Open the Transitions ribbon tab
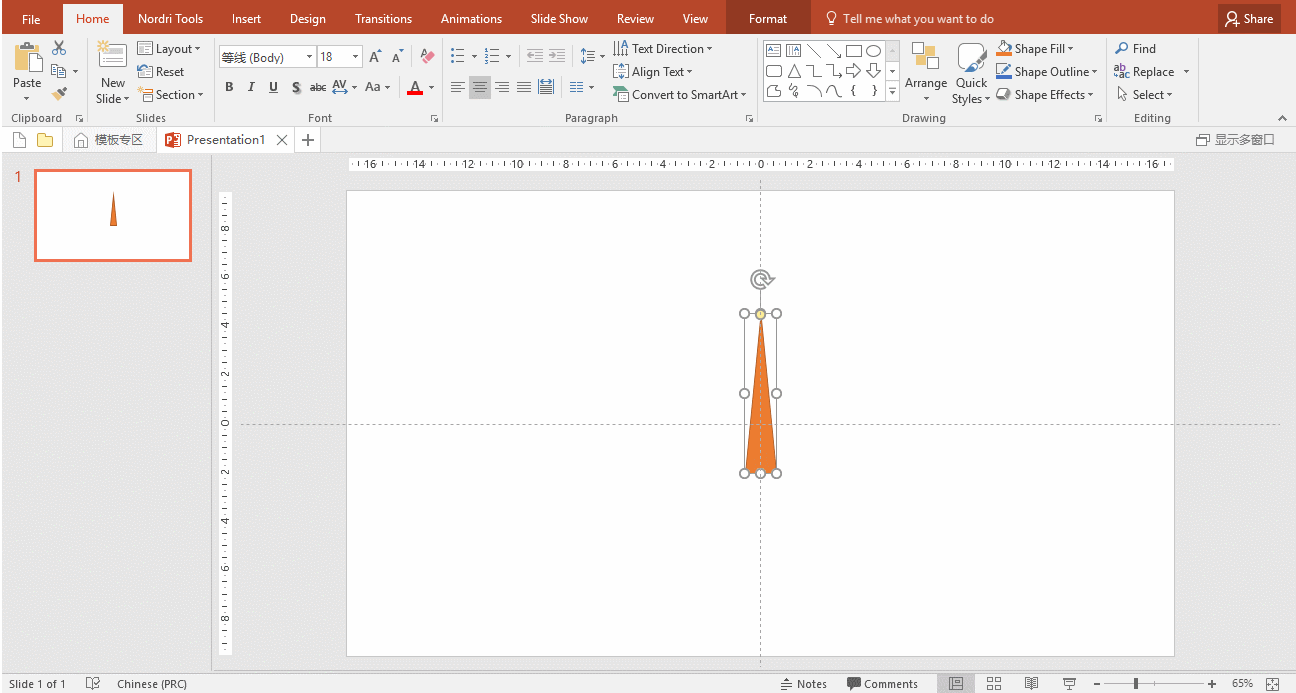1296x693 pixels. click(x=383, y=19)
